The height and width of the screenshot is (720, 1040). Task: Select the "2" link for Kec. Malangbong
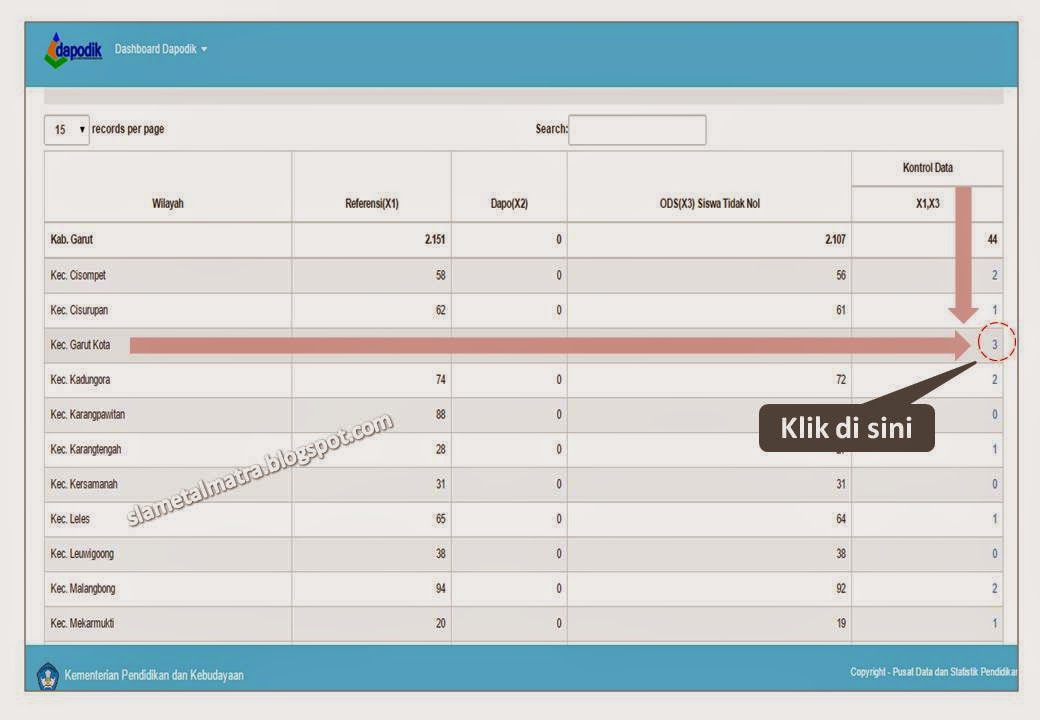coord(994,588)
